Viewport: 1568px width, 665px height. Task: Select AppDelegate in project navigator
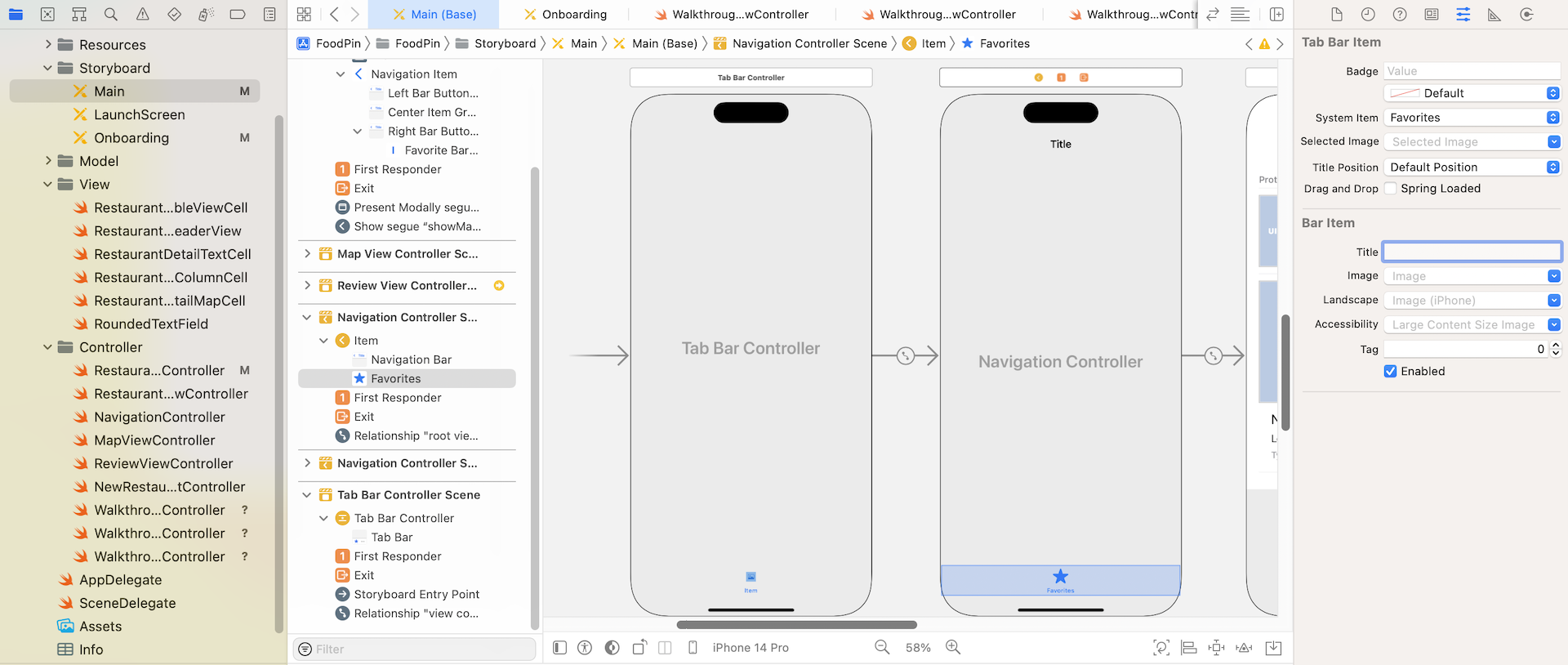tap(120, 580)
